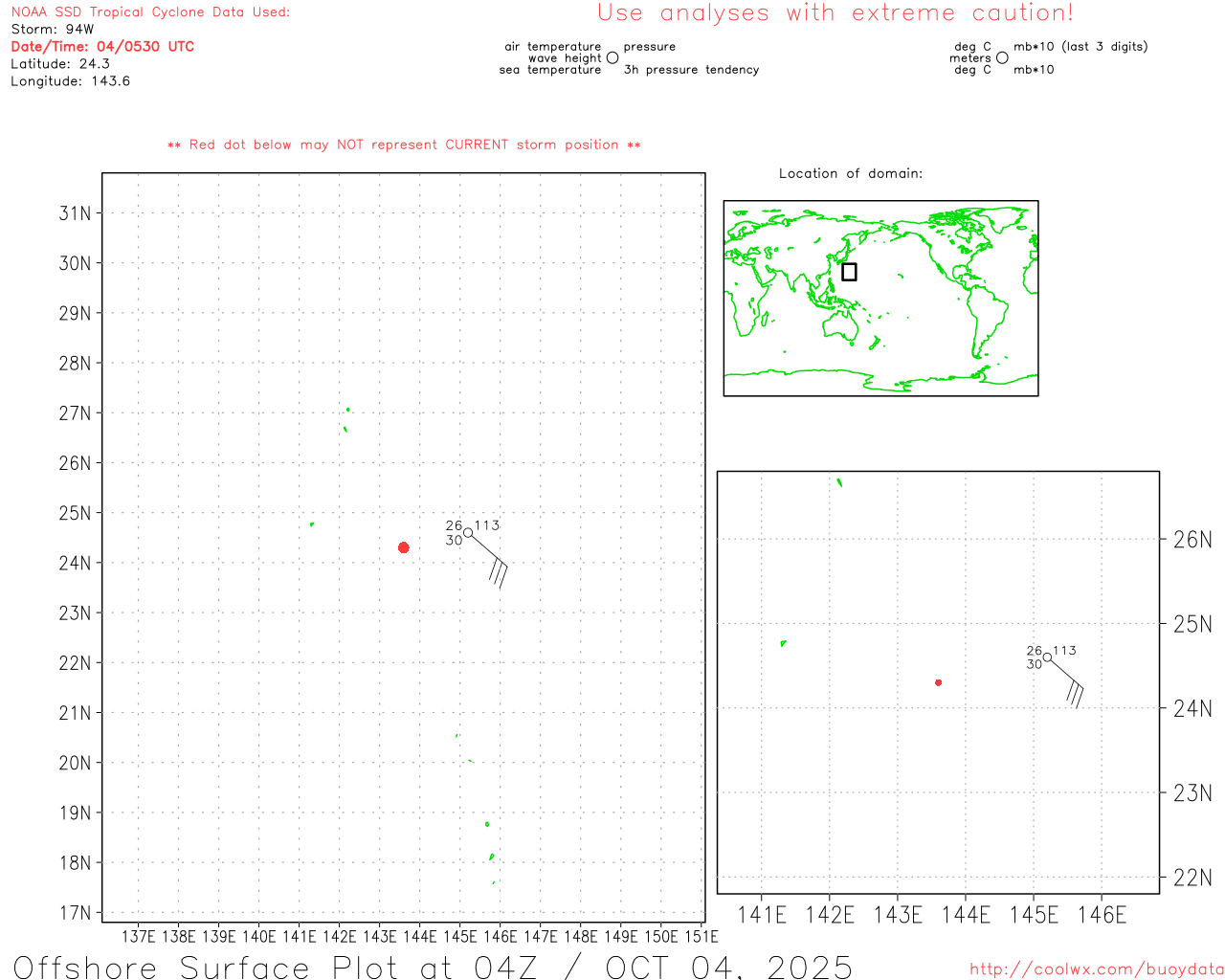This screenshot has width=1225, height=980.
Task: Click the 'Location of domain:' label
Action: pyautogui.click(x=851, y=173)
